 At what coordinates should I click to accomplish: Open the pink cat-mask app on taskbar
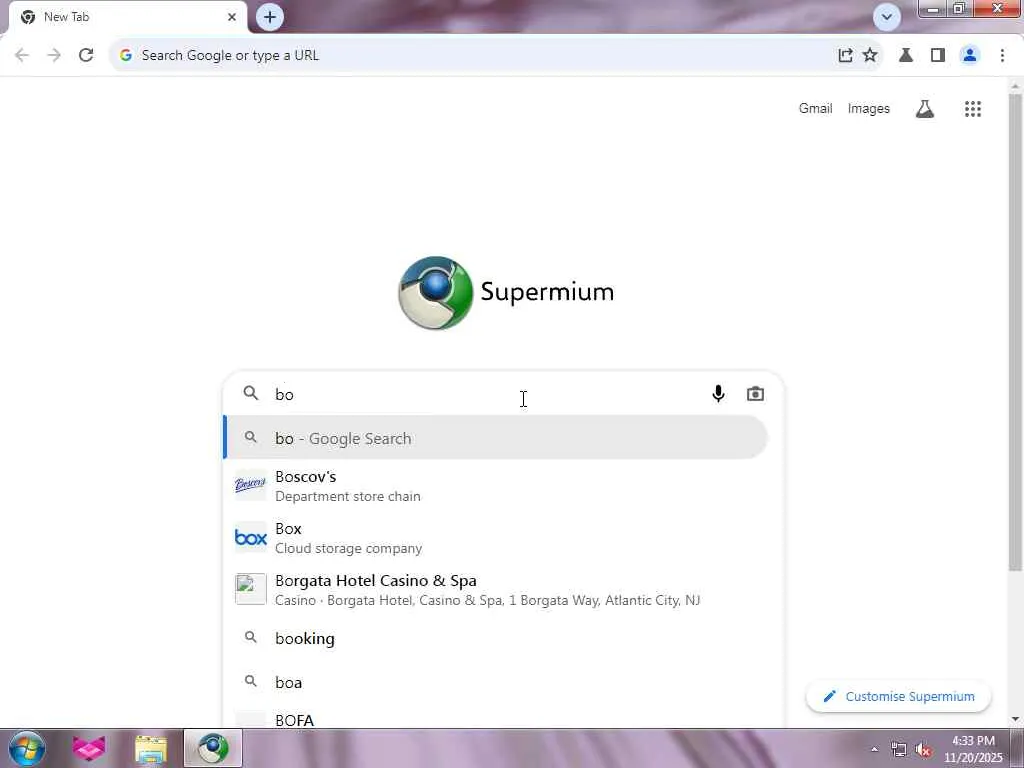tap(89, 748)
